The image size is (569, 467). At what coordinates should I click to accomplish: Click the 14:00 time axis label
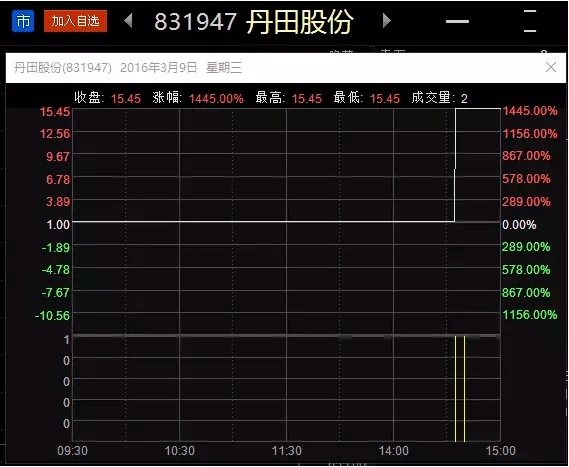tap(393, 451)
